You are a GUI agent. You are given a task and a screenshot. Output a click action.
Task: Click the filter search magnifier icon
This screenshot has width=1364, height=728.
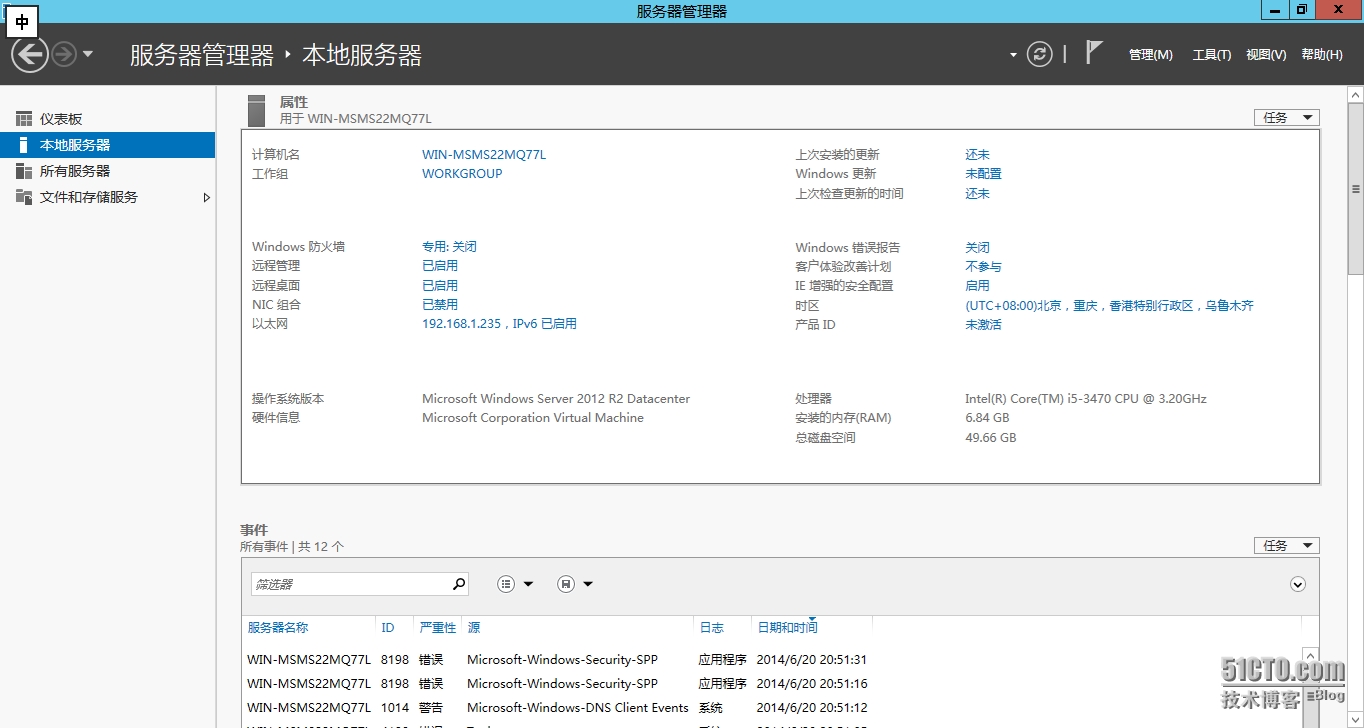coord(459,584)
